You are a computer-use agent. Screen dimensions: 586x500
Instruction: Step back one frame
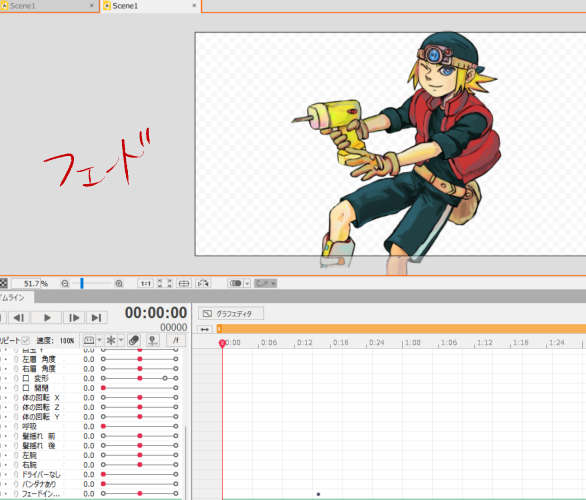click(19, 318)
